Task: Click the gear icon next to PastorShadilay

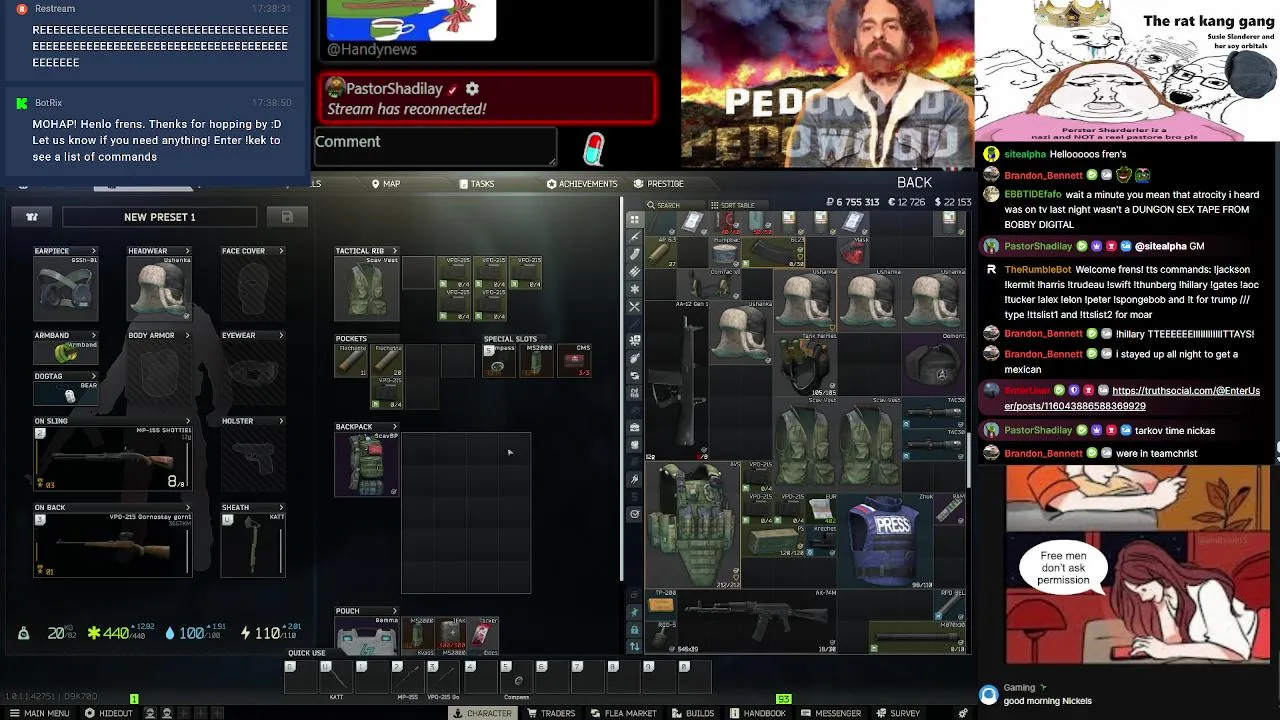Action: (x=472, y=89)
